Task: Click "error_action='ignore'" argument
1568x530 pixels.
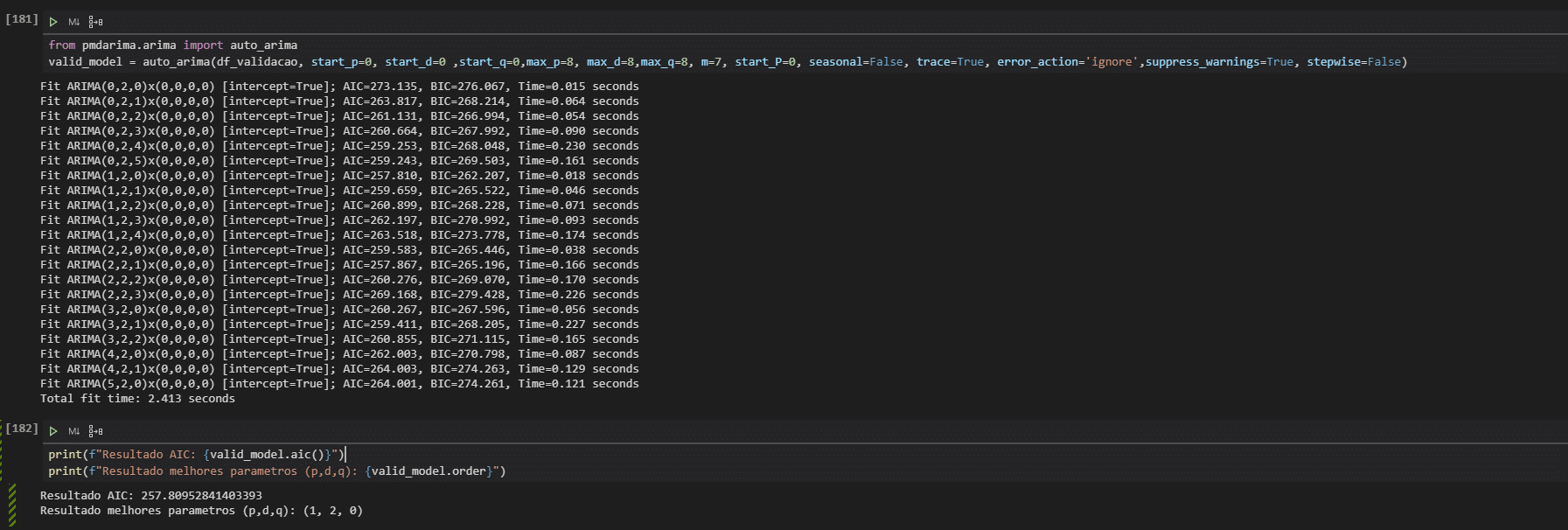Action: (1068, 61)
